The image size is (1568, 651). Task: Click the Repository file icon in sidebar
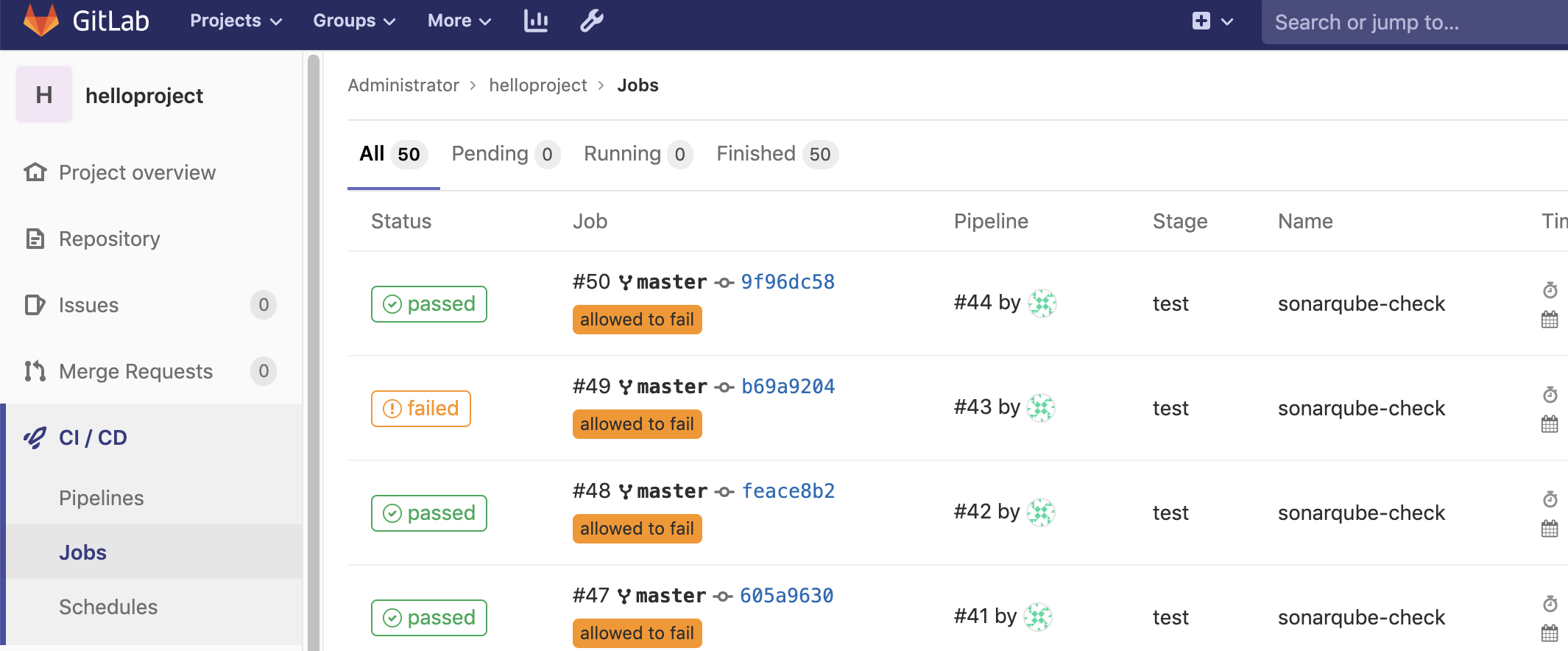(x=35, y=239)
